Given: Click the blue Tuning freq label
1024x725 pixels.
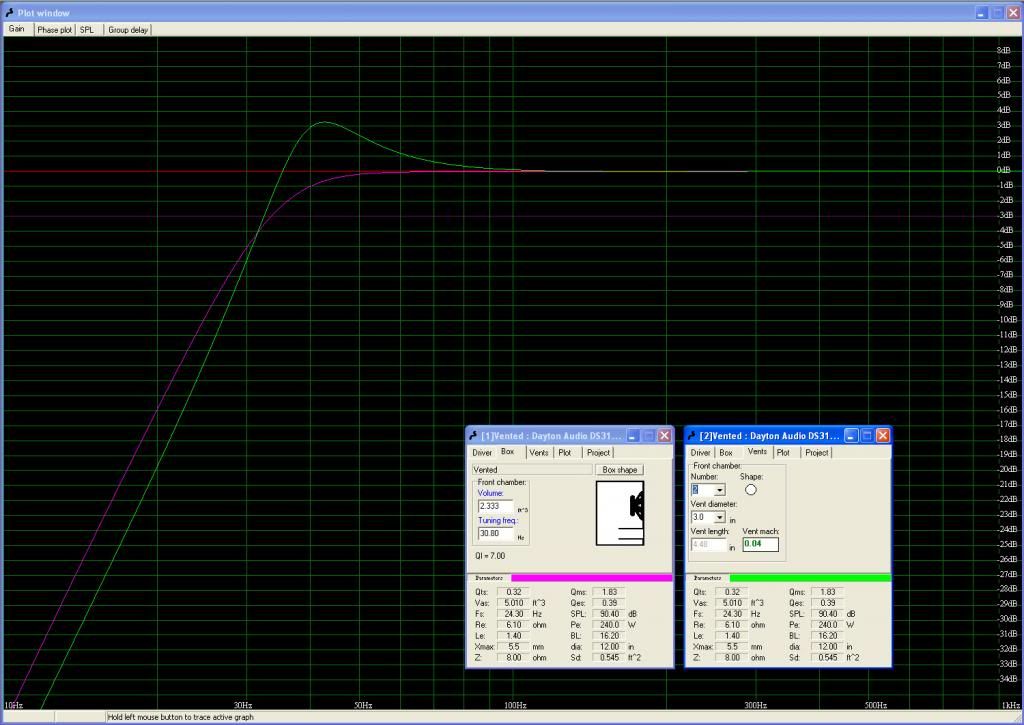Looking at the screenshot, I should [x=498, y=521].
